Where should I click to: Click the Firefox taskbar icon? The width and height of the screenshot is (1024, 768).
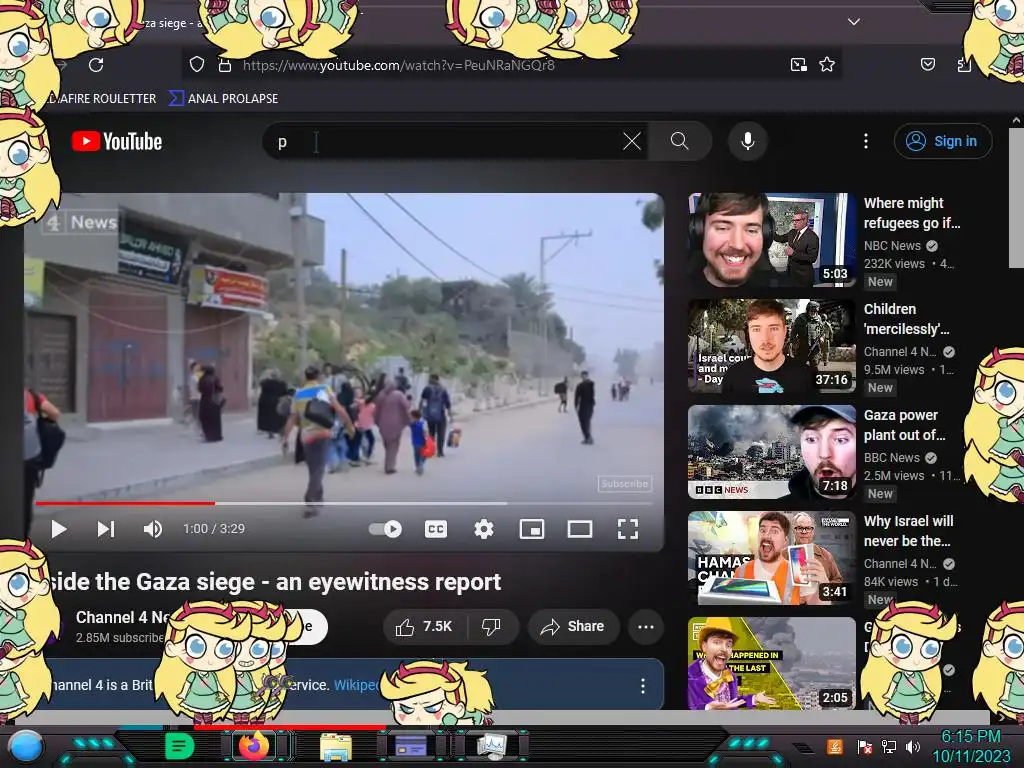(x=255, y=746)
